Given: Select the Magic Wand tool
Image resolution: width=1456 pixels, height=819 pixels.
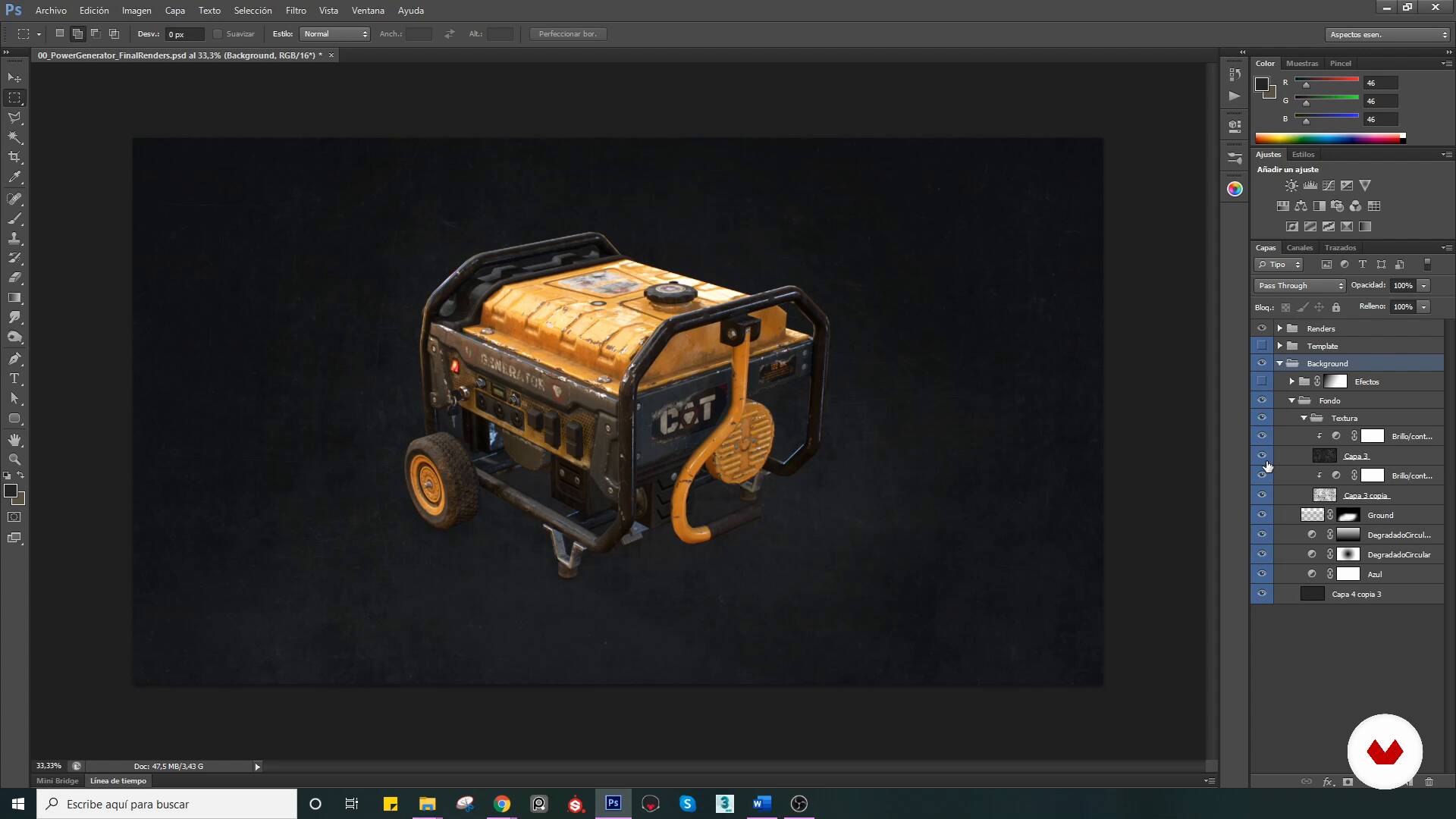Looking at the screenshot, I should (14, 137).
